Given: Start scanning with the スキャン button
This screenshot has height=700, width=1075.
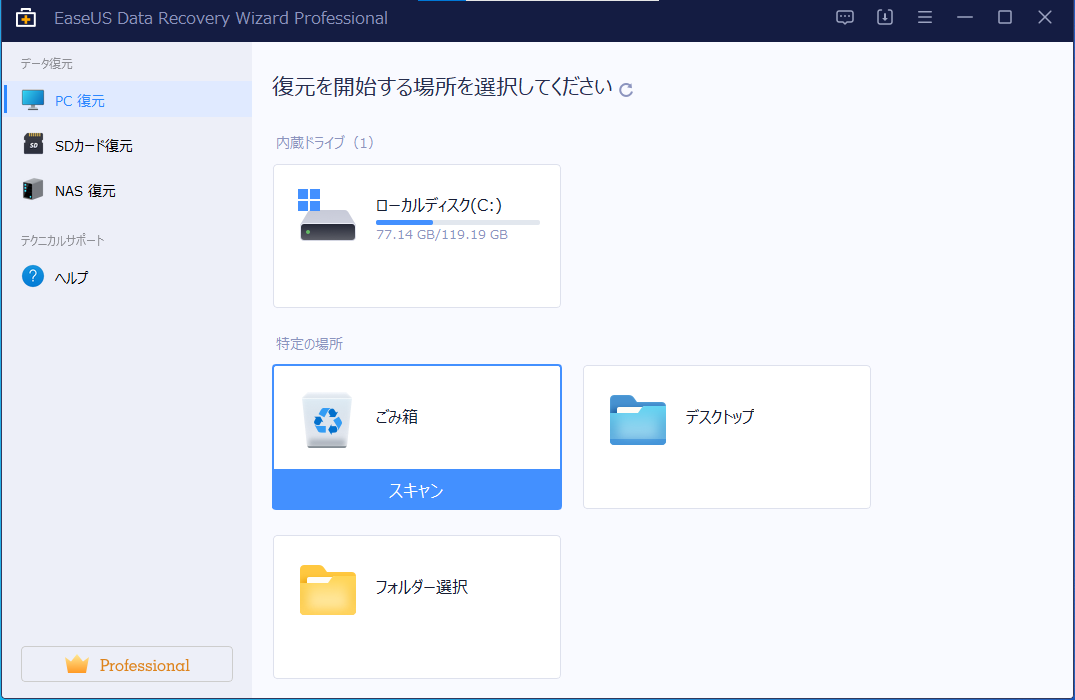Looking at the screenshot, I should point(417,490).
